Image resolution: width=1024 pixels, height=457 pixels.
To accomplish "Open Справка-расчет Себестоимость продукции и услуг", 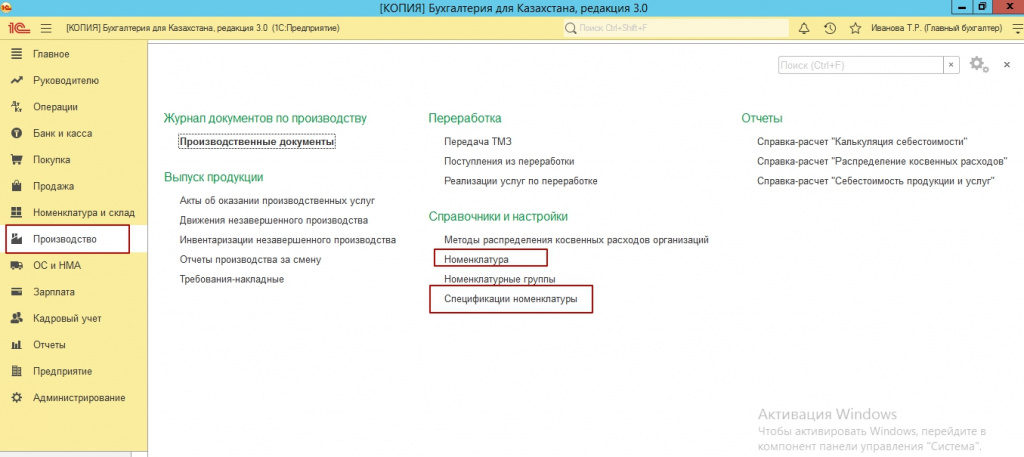I will tap(876, 181).
